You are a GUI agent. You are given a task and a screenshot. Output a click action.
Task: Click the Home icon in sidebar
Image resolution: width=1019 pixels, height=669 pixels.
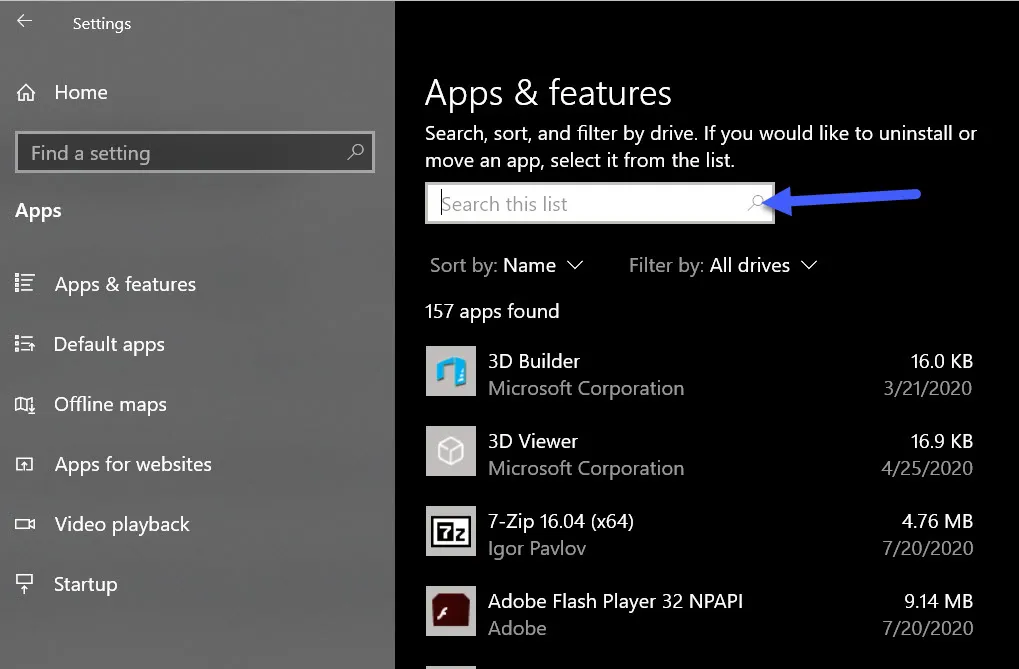tap(26, 93)
